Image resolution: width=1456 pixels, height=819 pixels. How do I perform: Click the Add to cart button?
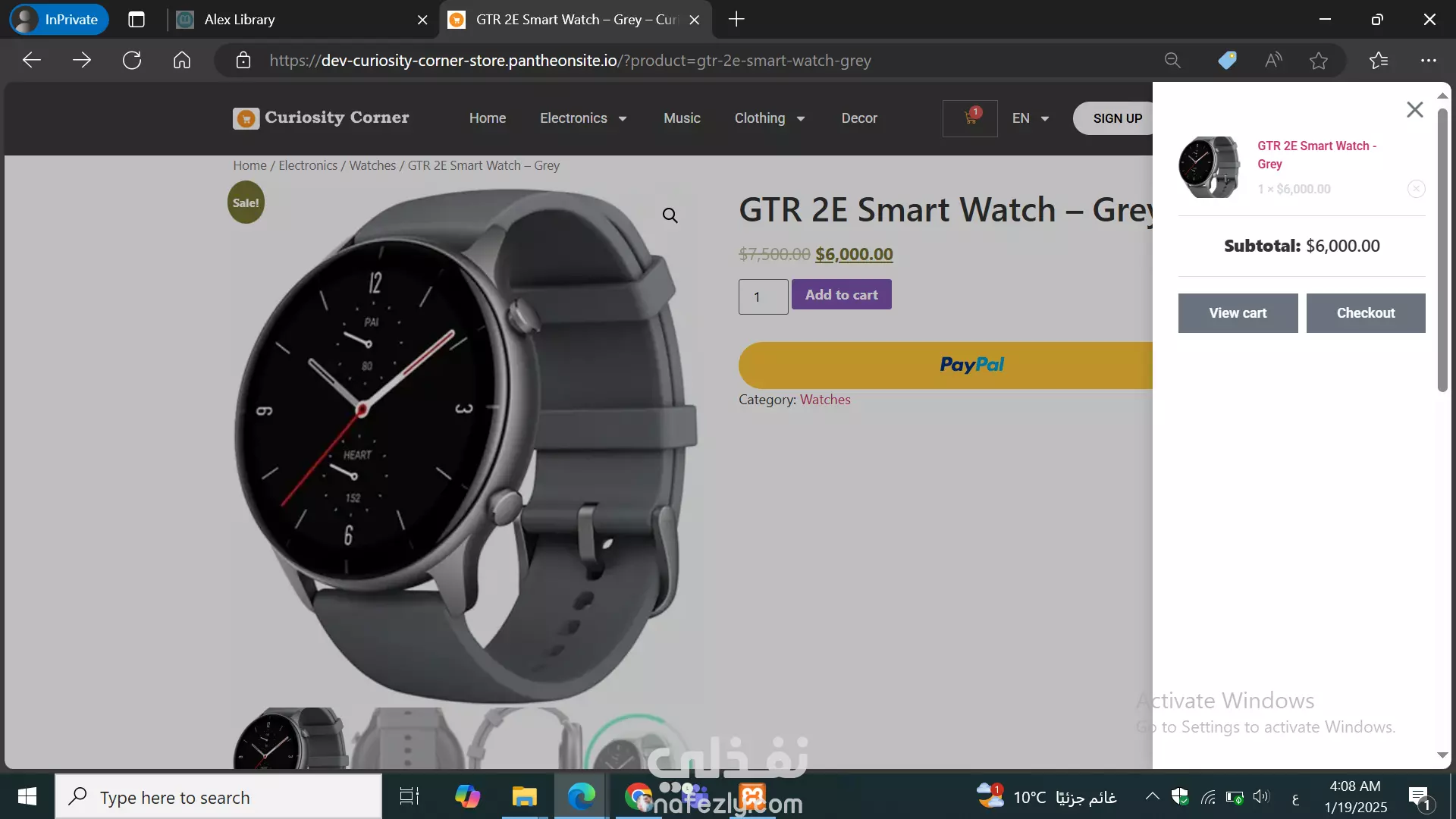pos(842,294)
